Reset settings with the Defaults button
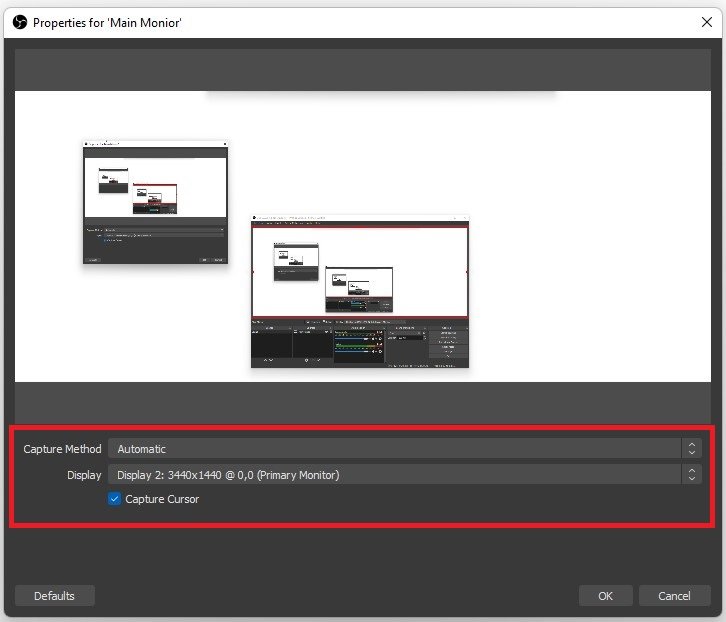Viewport: 726px width, 622px height. point(54,596)
